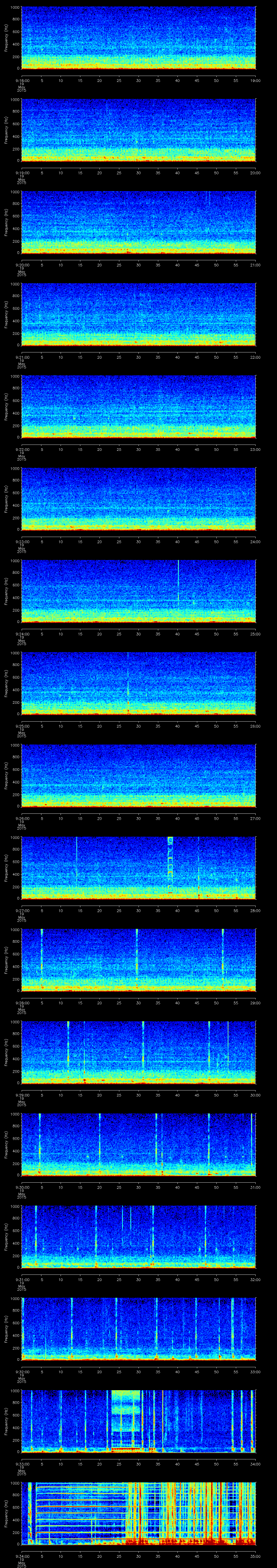Click the 34:00 end time label
Image resolution: width=277 pixels, height=1568 pixels.
pos(255,1463)
